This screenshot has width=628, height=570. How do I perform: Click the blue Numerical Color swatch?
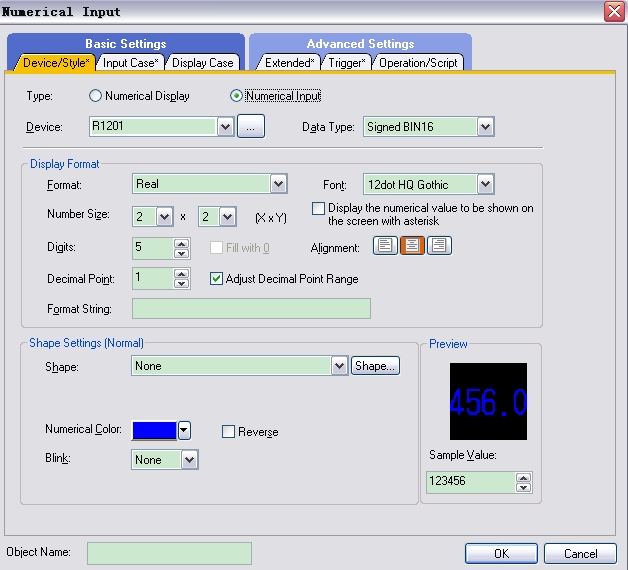pos(154,430)
